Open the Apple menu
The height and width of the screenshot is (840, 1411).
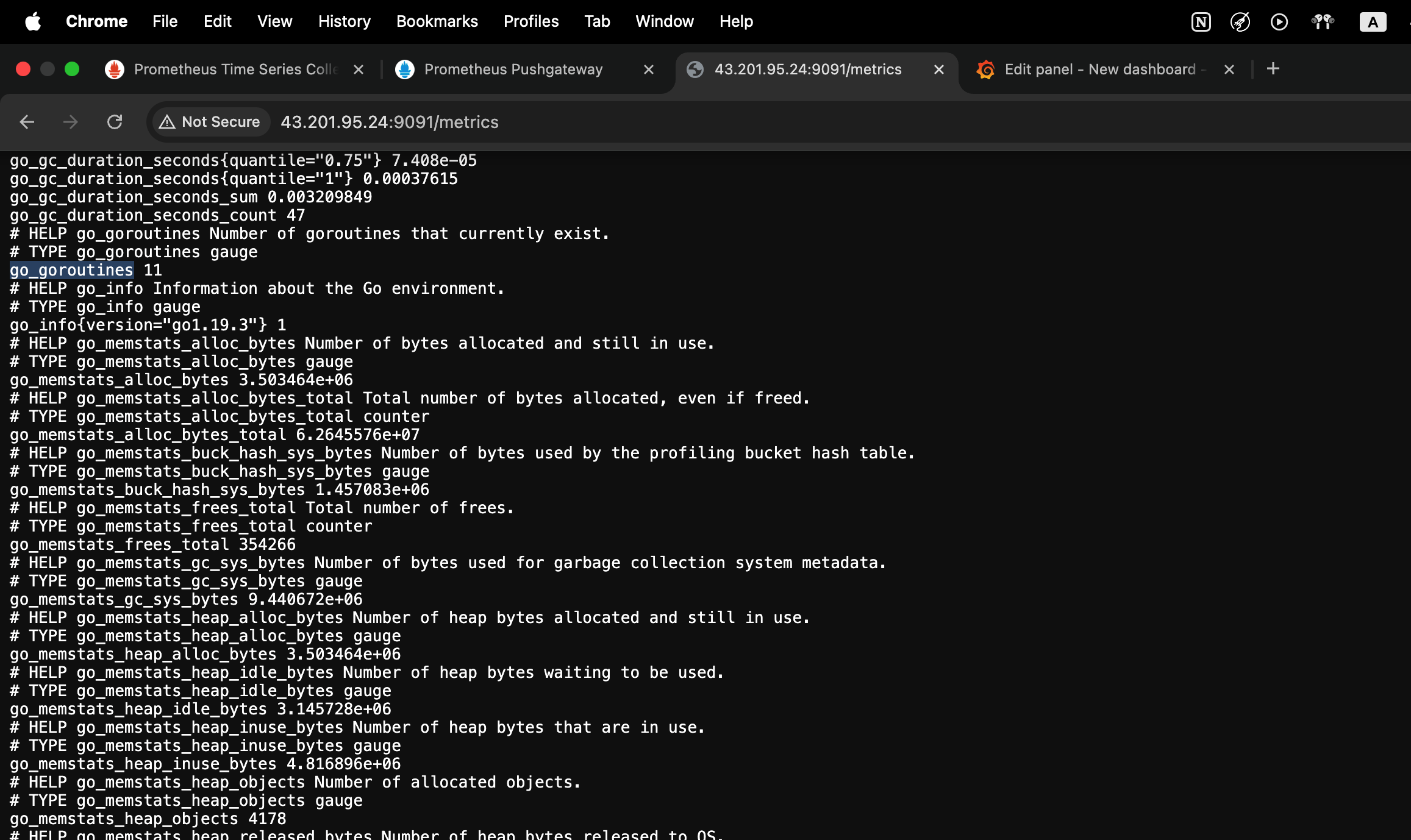33,22
